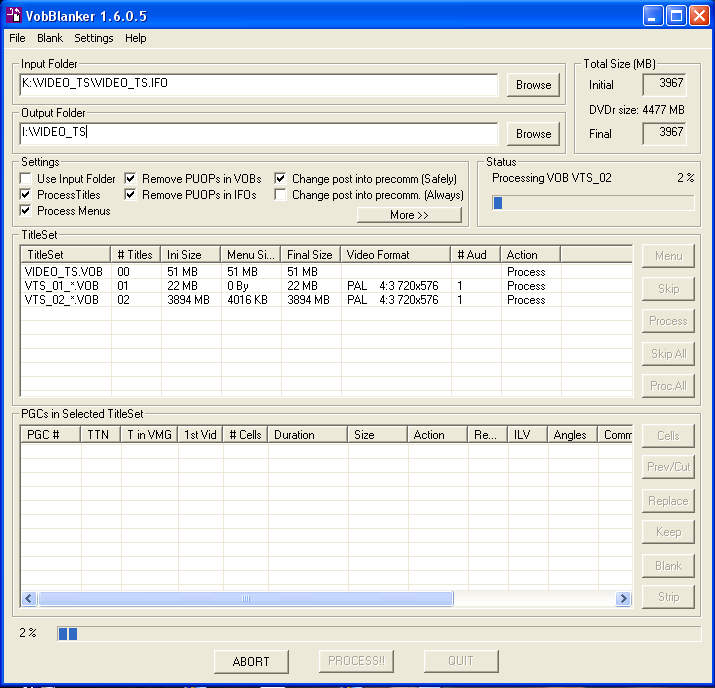
Task: Click the PROCESS!! button
Action: [x=356, y=661]
